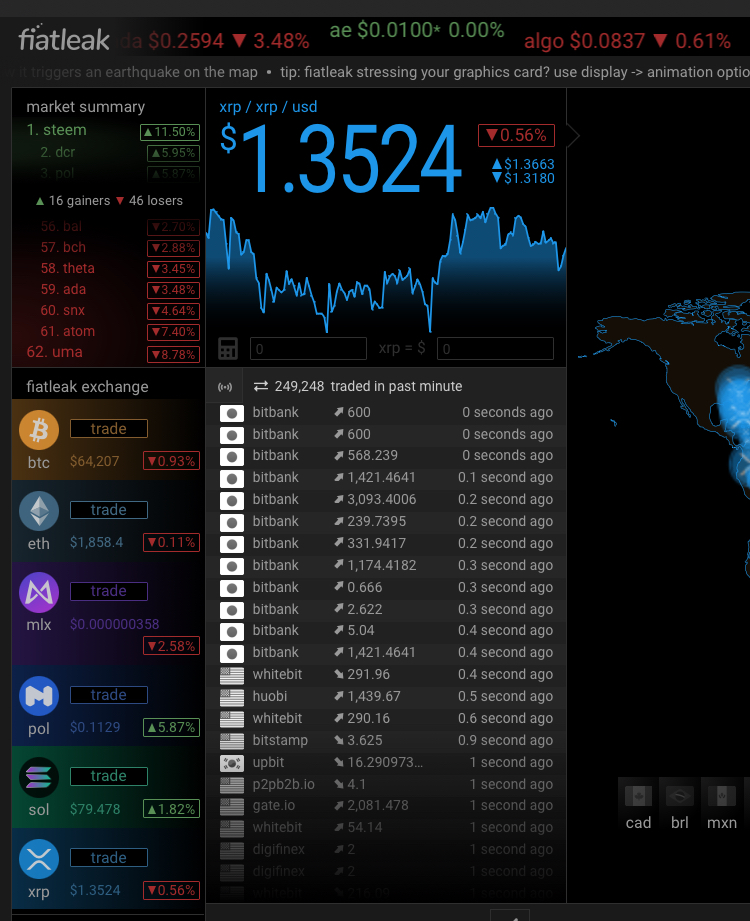
Task: Click the xrp / xrp / usd pair label
Action: point(268,107)
